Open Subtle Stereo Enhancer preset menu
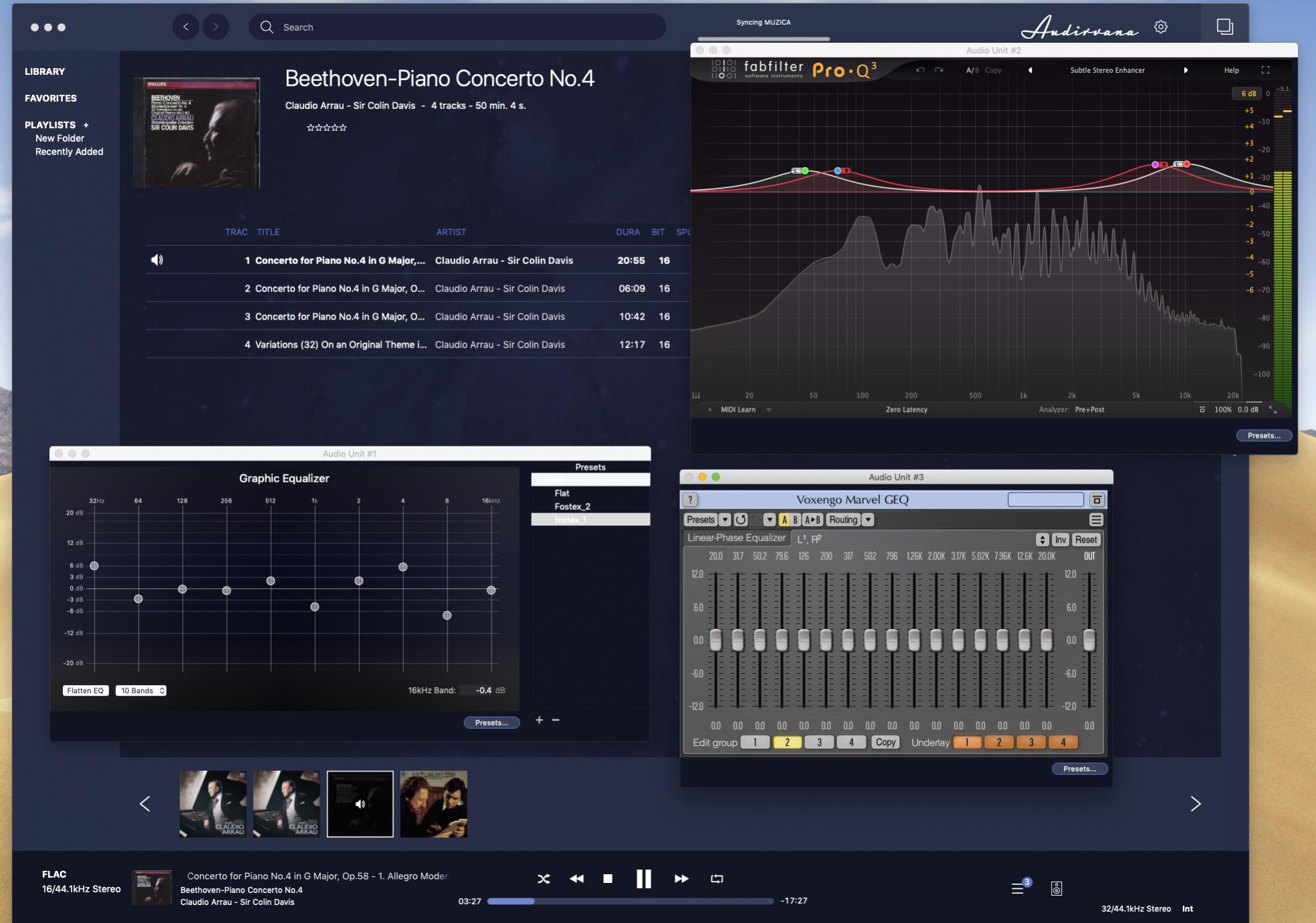 click(x=1107, y=70)
